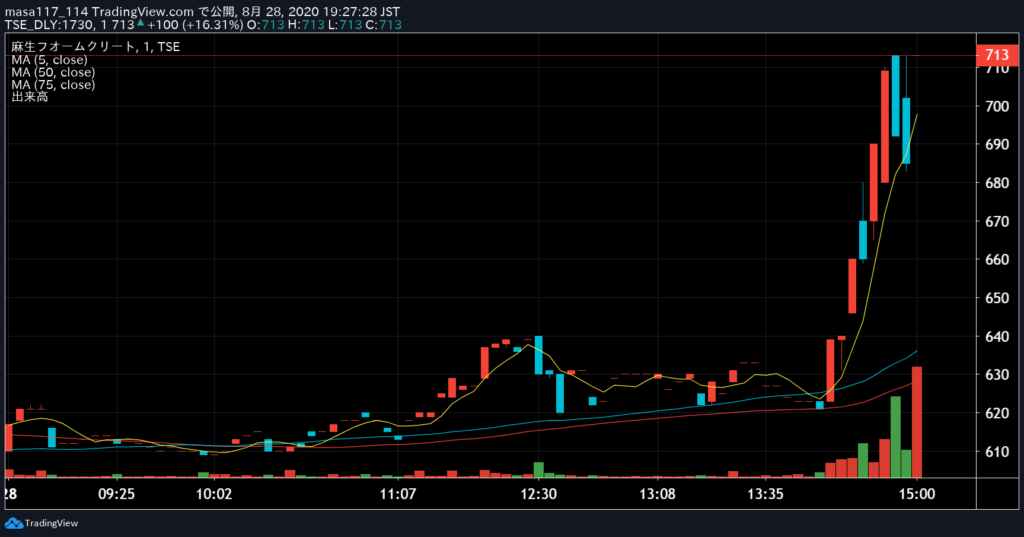This screenshot has width=1024, height=537.
Task: Click the 09:25 time axis label
Action: tap(116, 494)
